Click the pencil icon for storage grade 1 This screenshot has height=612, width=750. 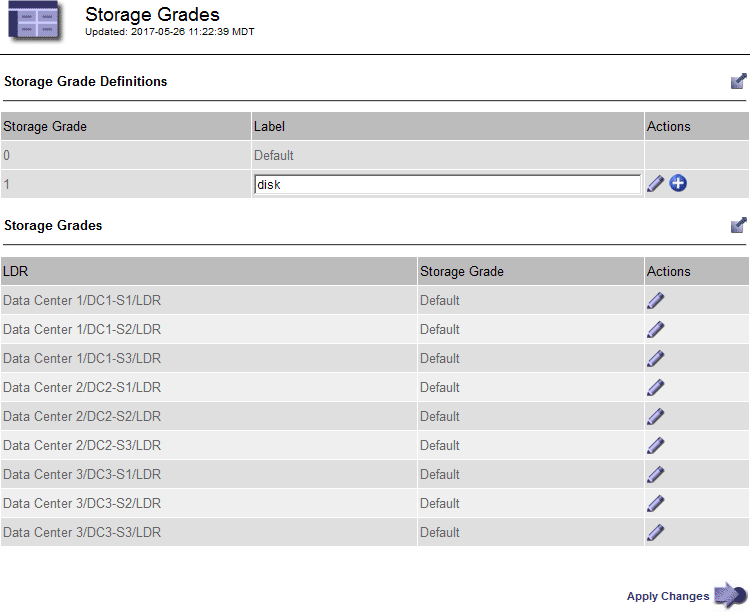tap(655, 184)
